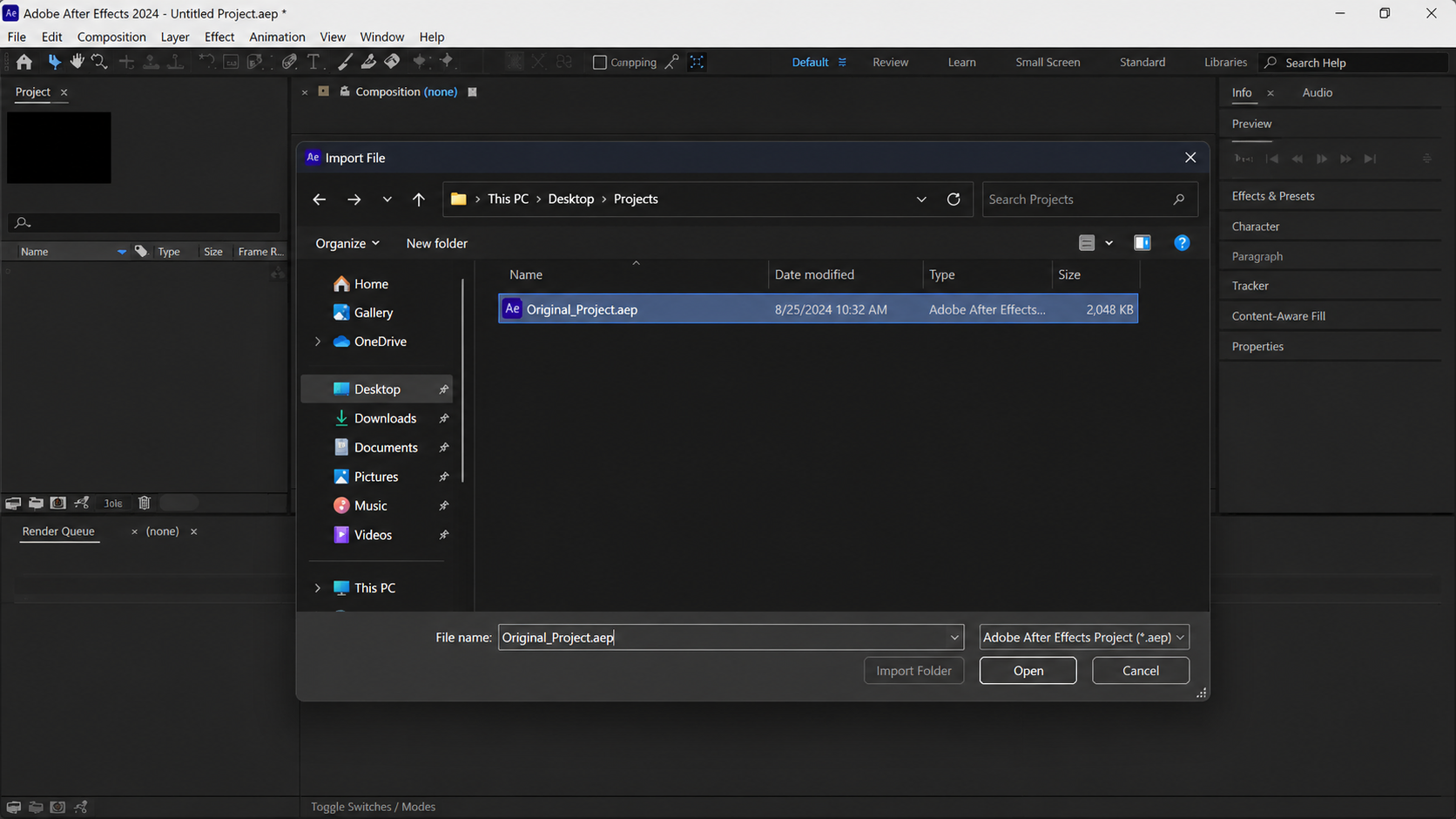This screenshot has width=1456, height=819.
Task: Switch to the Audio panel tab
Action: pos(1317,92)
